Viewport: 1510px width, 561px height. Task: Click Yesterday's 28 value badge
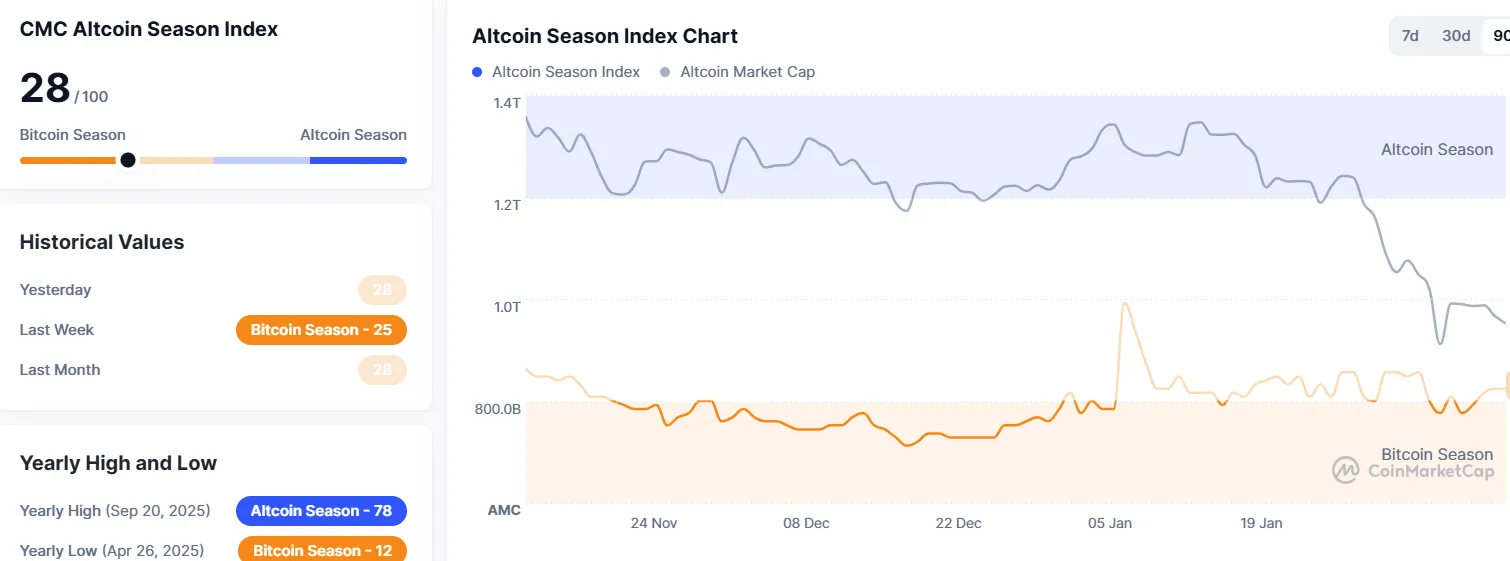382,290
